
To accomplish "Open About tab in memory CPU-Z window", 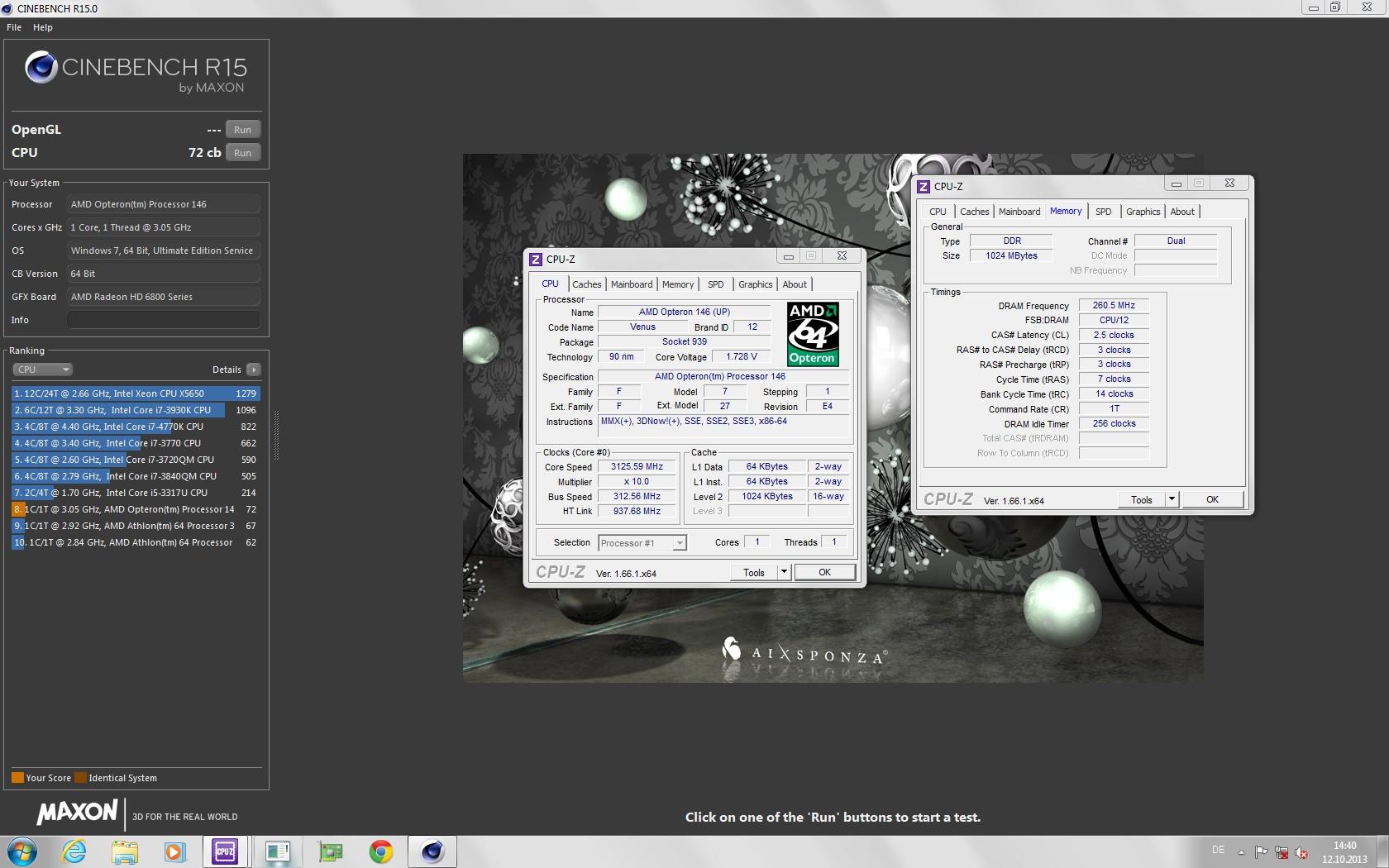I will pos(1182,212).
